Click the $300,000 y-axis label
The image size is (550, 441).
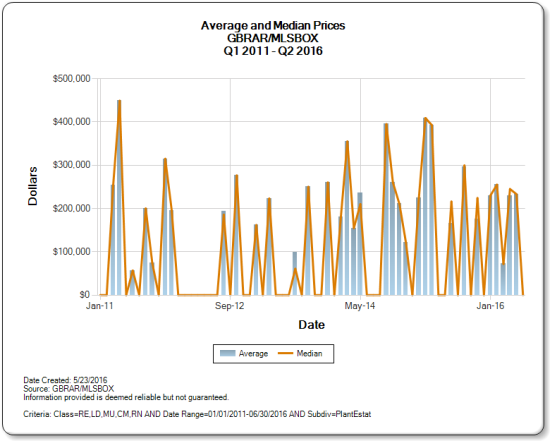tap(72, 165)
